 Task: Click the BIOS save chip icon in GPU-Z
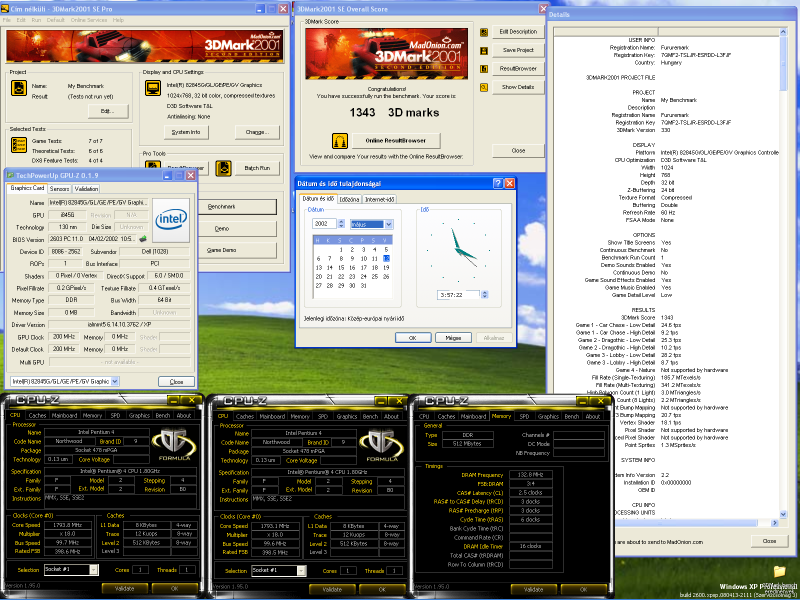pos(143,239)
